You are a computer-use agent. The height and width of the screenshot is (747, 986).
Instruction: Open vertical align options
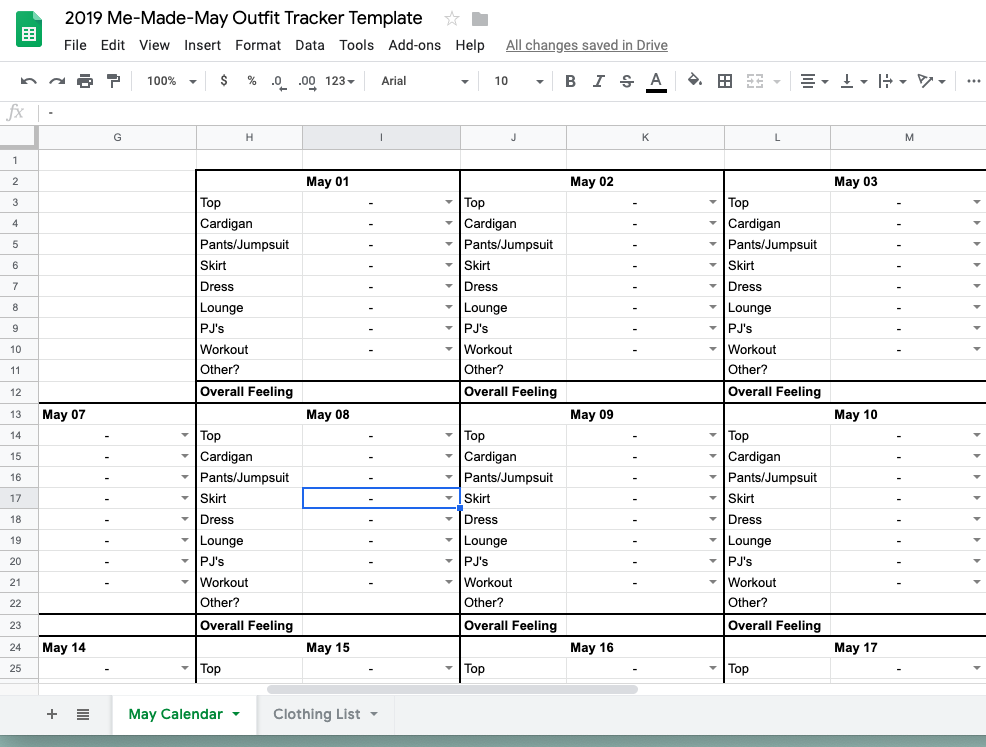tap(854, 81)
